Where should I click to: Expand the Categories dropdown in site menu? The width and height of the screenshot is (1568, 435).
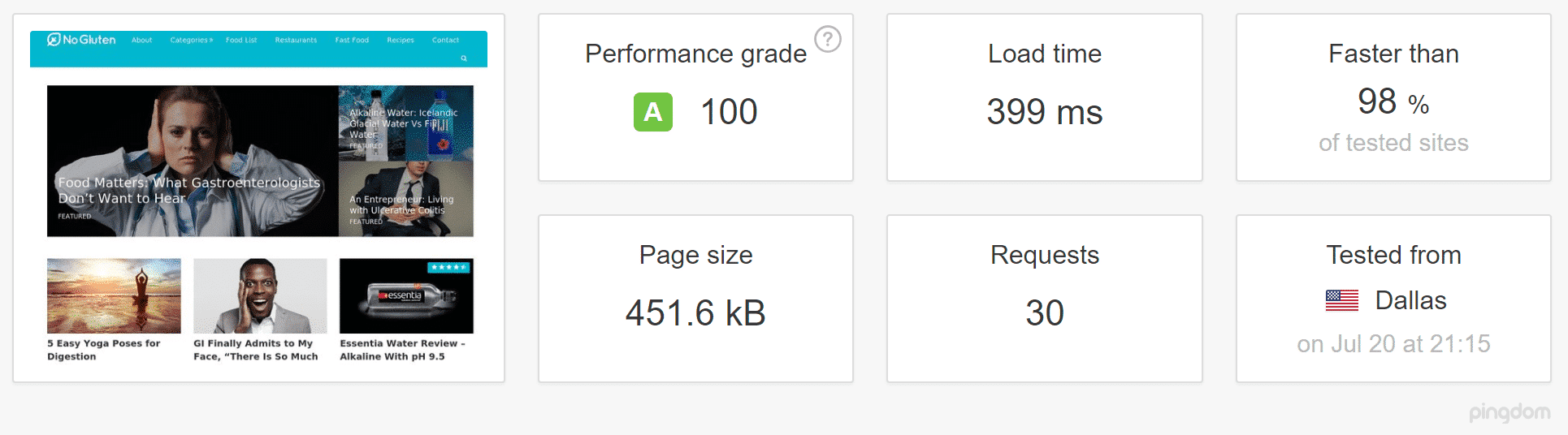click(191, 40)
